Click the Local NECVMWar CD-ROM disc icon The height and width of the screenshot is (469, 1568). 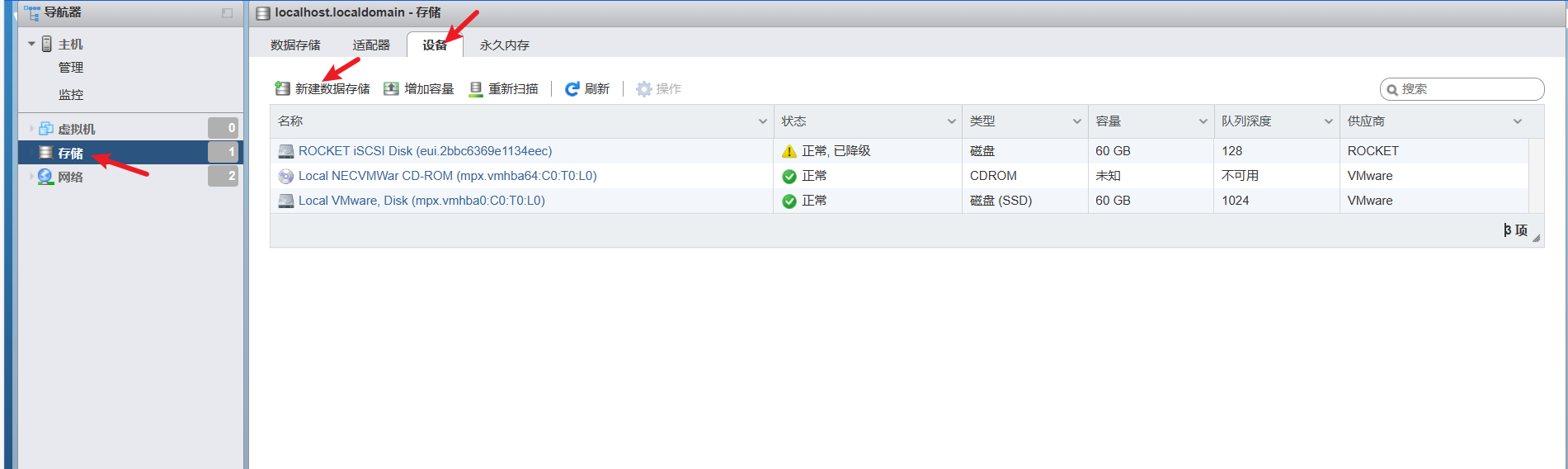286,176
